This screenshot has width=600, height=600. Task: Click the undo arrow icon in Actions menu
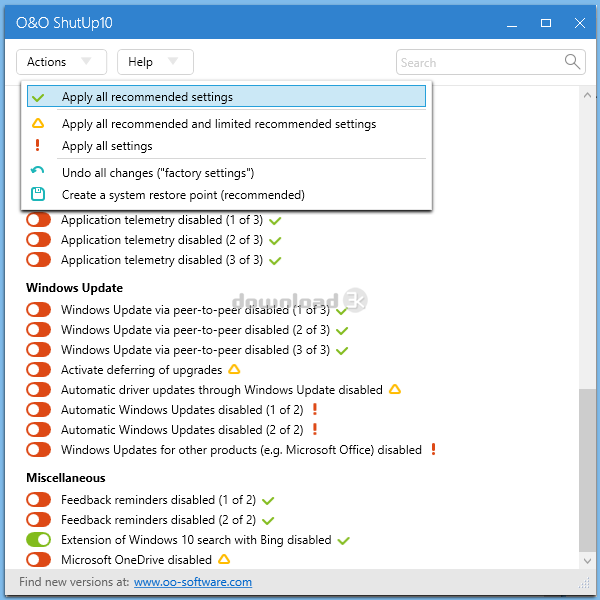coord(38,173)
